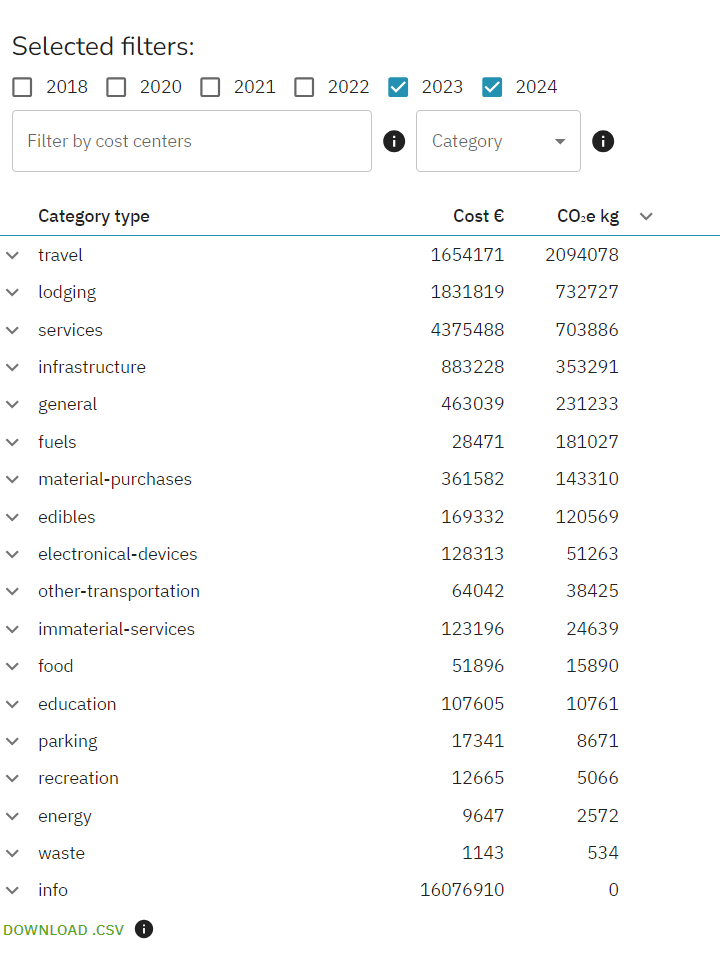The width and height of the screenshot is (720, 953).
Task: Expand the info category row
Action: coord(13,890)
